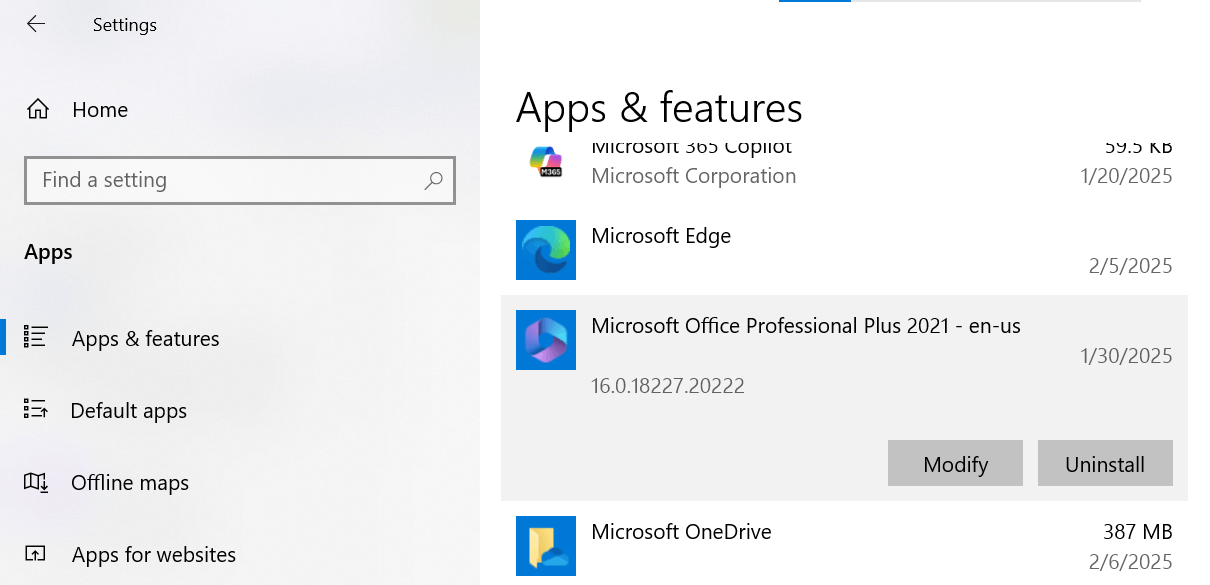1210x585 pixels.
Task: Click the Settings window title
Action: (125, 25)
